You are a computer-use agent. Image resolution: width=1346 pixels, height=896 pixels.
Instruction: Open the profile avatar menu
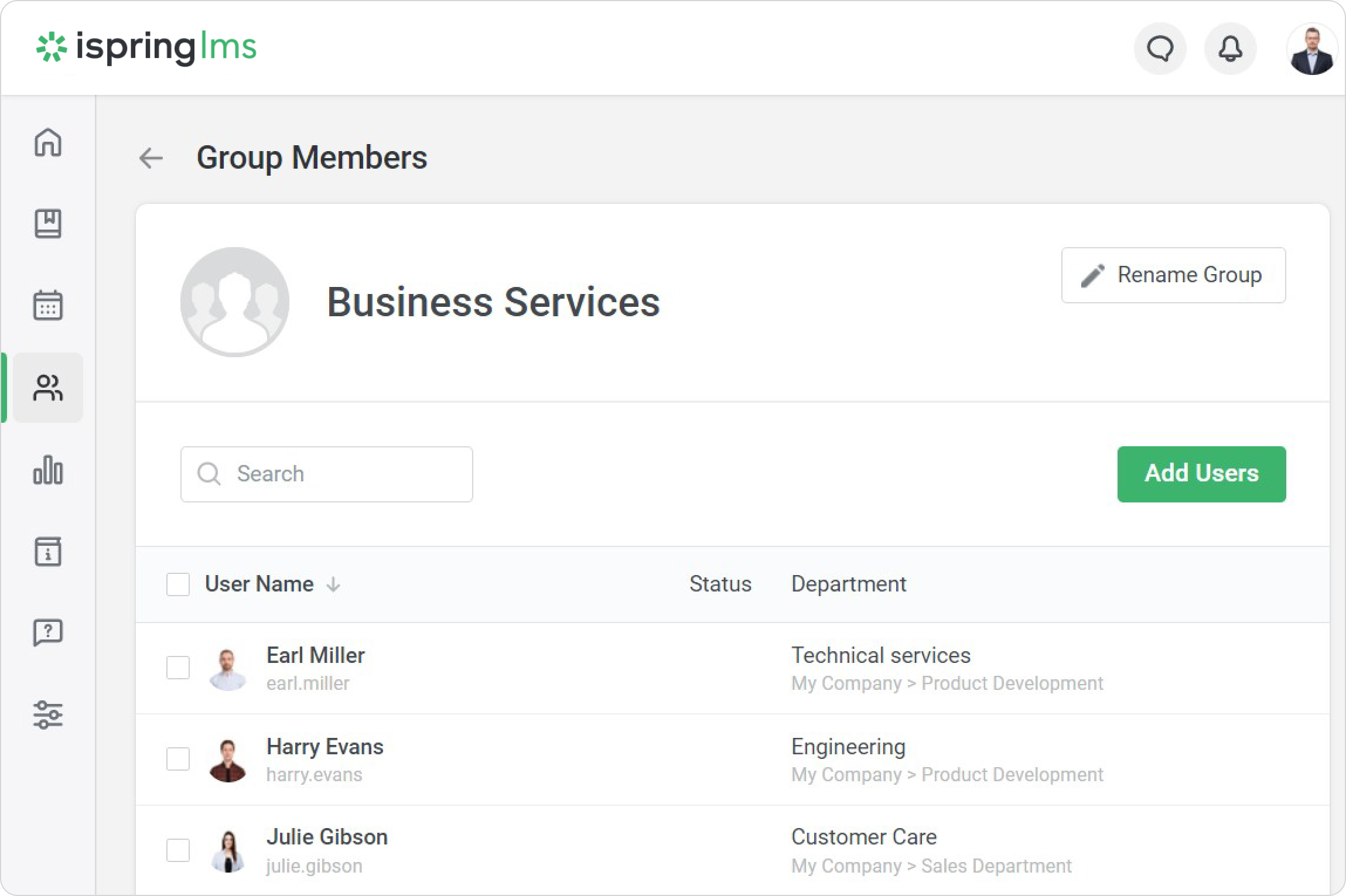[x=1311, y=50]
